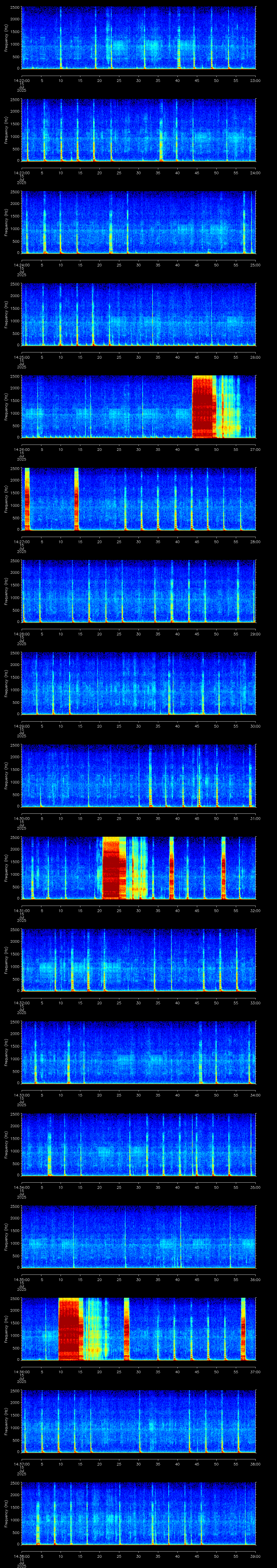Click the 10 second tick under the 14:29:00 spectrogram
The width and height of the screenshot is (277, 1568).
coord(61,726)
